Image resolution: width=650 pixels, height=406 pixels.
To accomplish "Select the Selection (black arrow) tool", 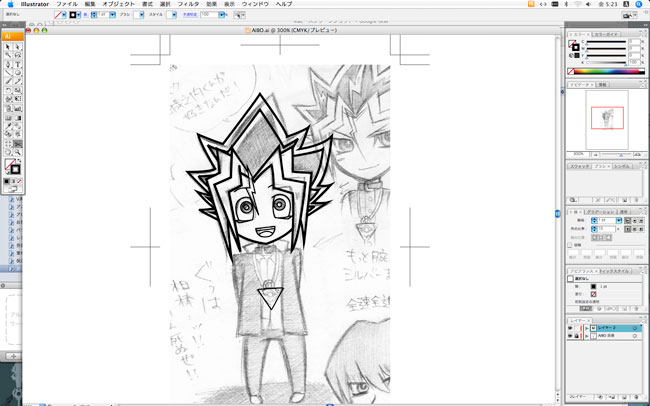I will click(8, 47).
